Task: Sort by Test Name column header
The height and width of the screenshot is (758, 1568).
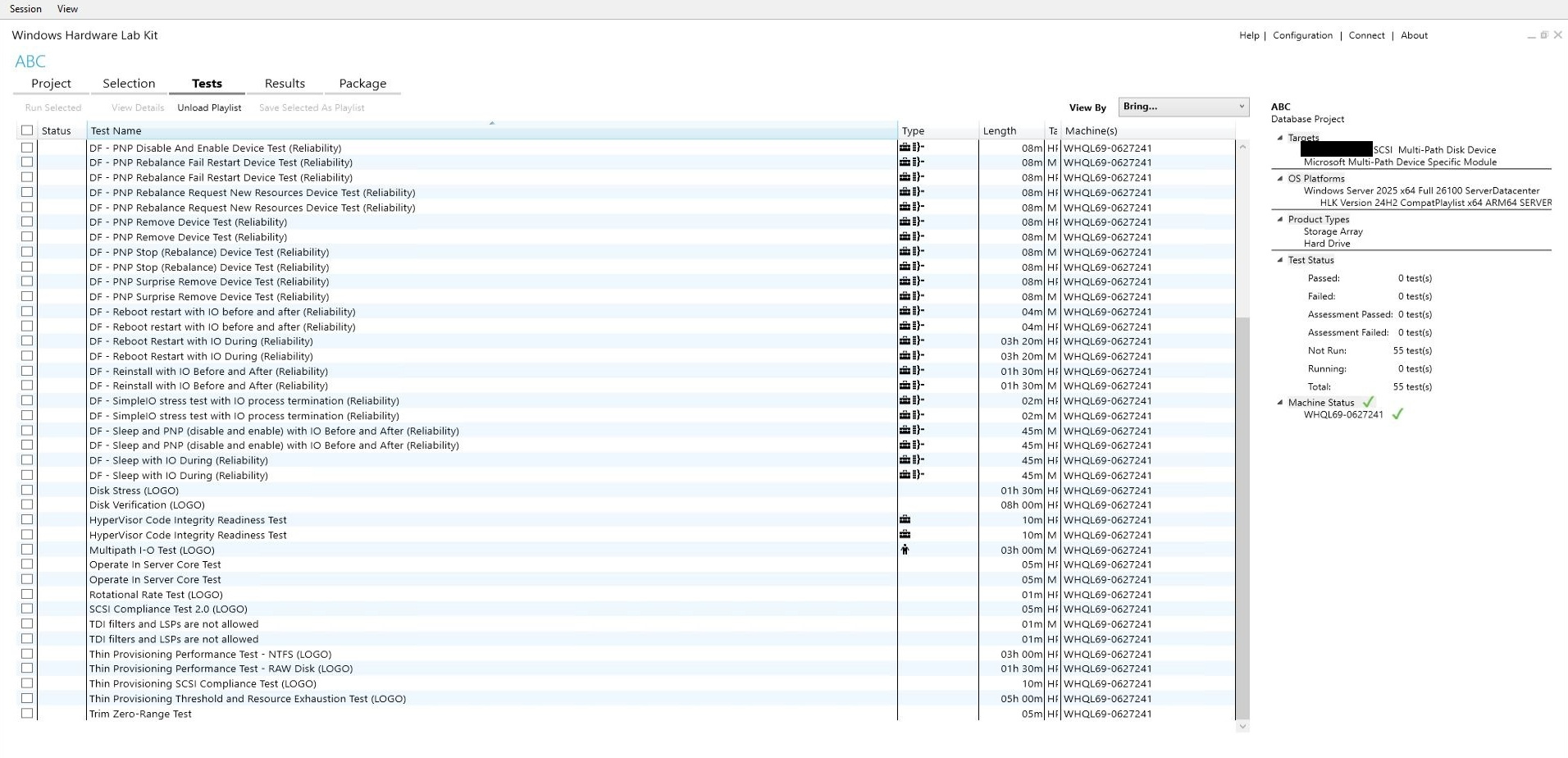Action: 492,130
